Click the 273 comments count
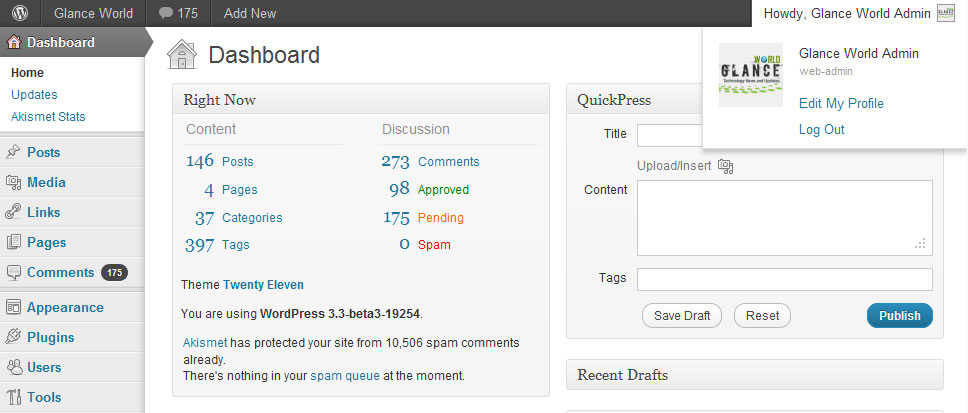This screenshot has height=413, width=968. pos(396,162)
